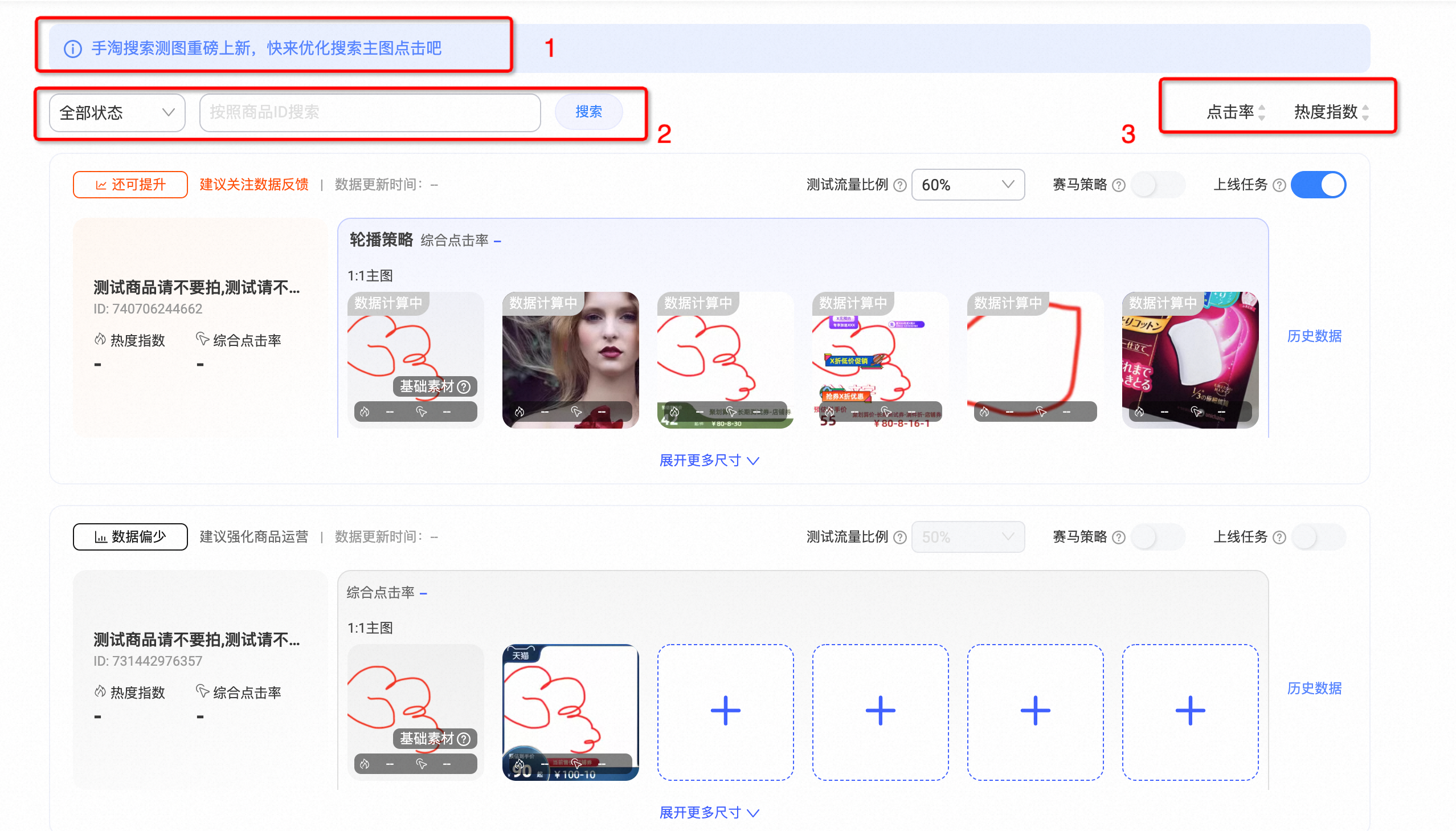Image resolution: width=1456 pixels, height=831 pixels.
Task: Open the 全部状态 status dropdown
Action: pos(117,112)
